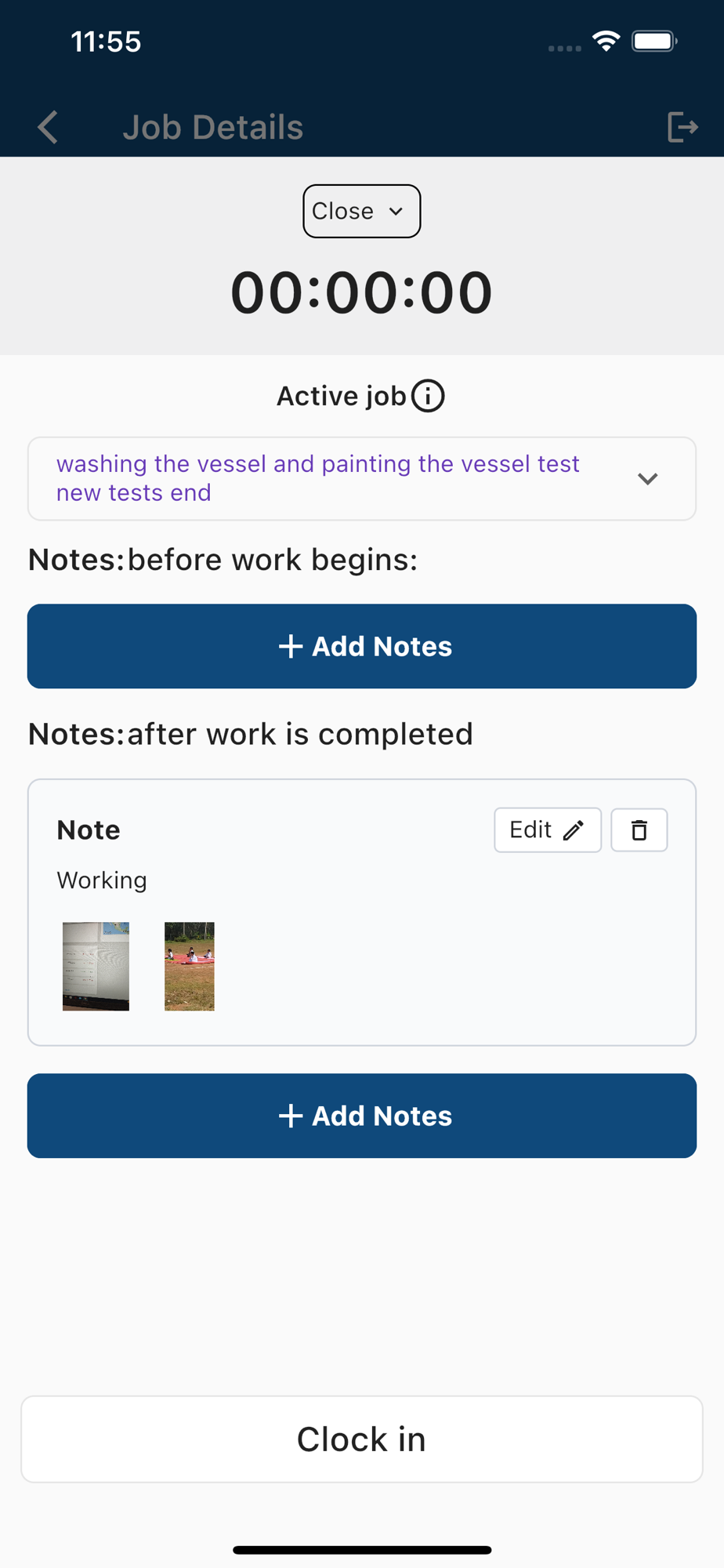724x1568 pixels.
Task: Open the first note photo thumbnail
Action: (96, 966)
